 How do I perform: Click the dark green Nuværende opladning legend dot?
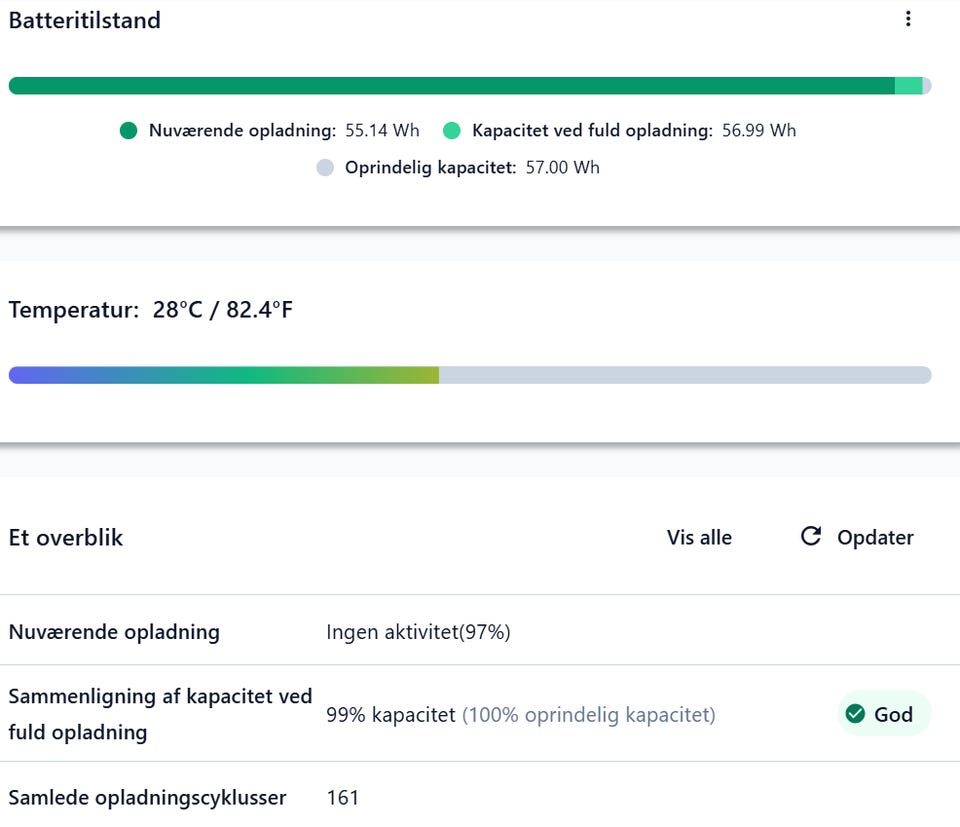128,131
